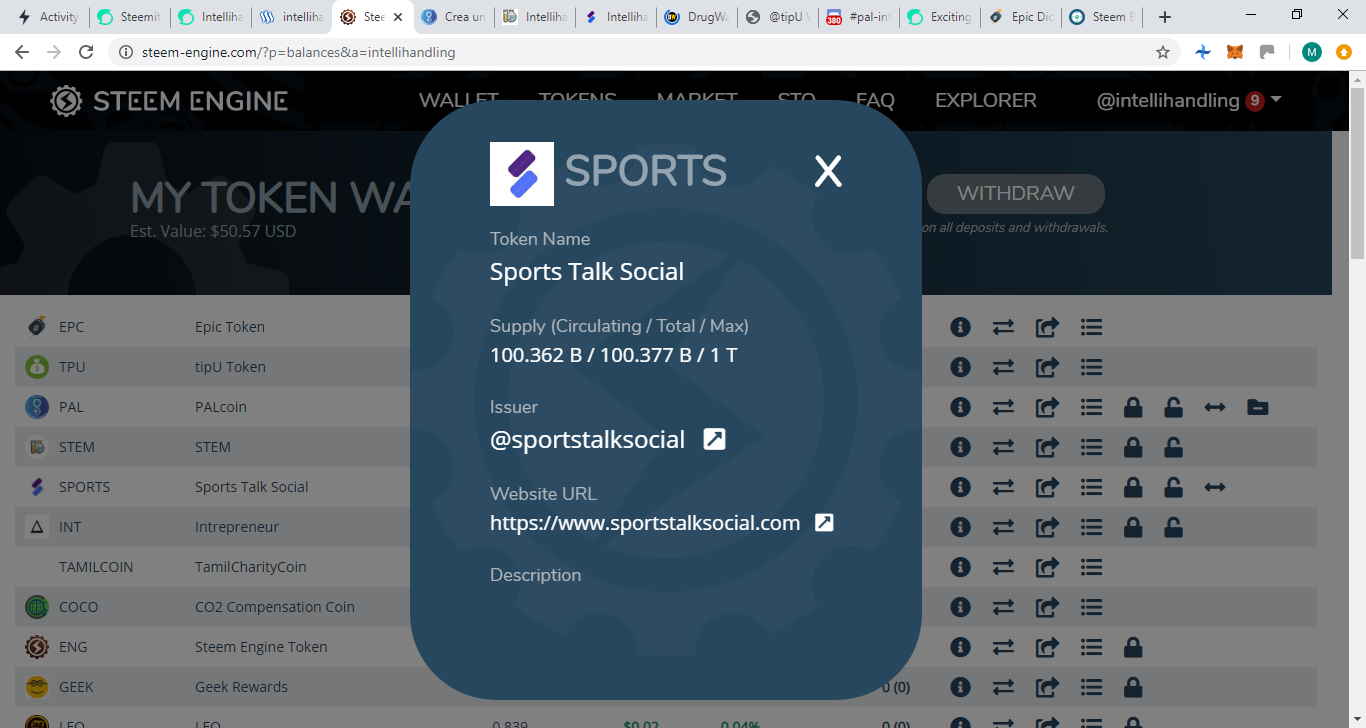Image resolution: width=1366 pixels, height=728 pixels.
Task: Open token info for the TAMILCOIN row
Action: pyautogui.click(x=961, y=567)
